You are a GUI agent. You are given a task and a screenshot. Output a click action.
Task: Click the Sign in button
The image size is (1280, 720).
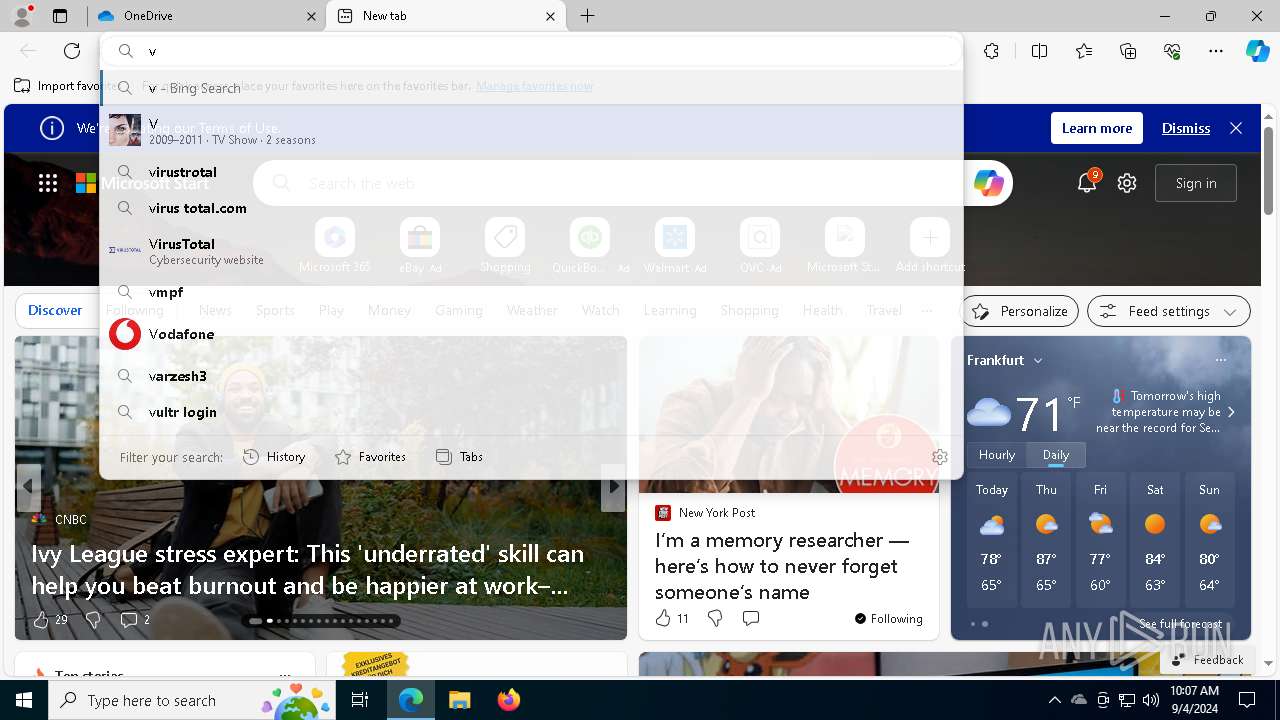(1196, 183)
